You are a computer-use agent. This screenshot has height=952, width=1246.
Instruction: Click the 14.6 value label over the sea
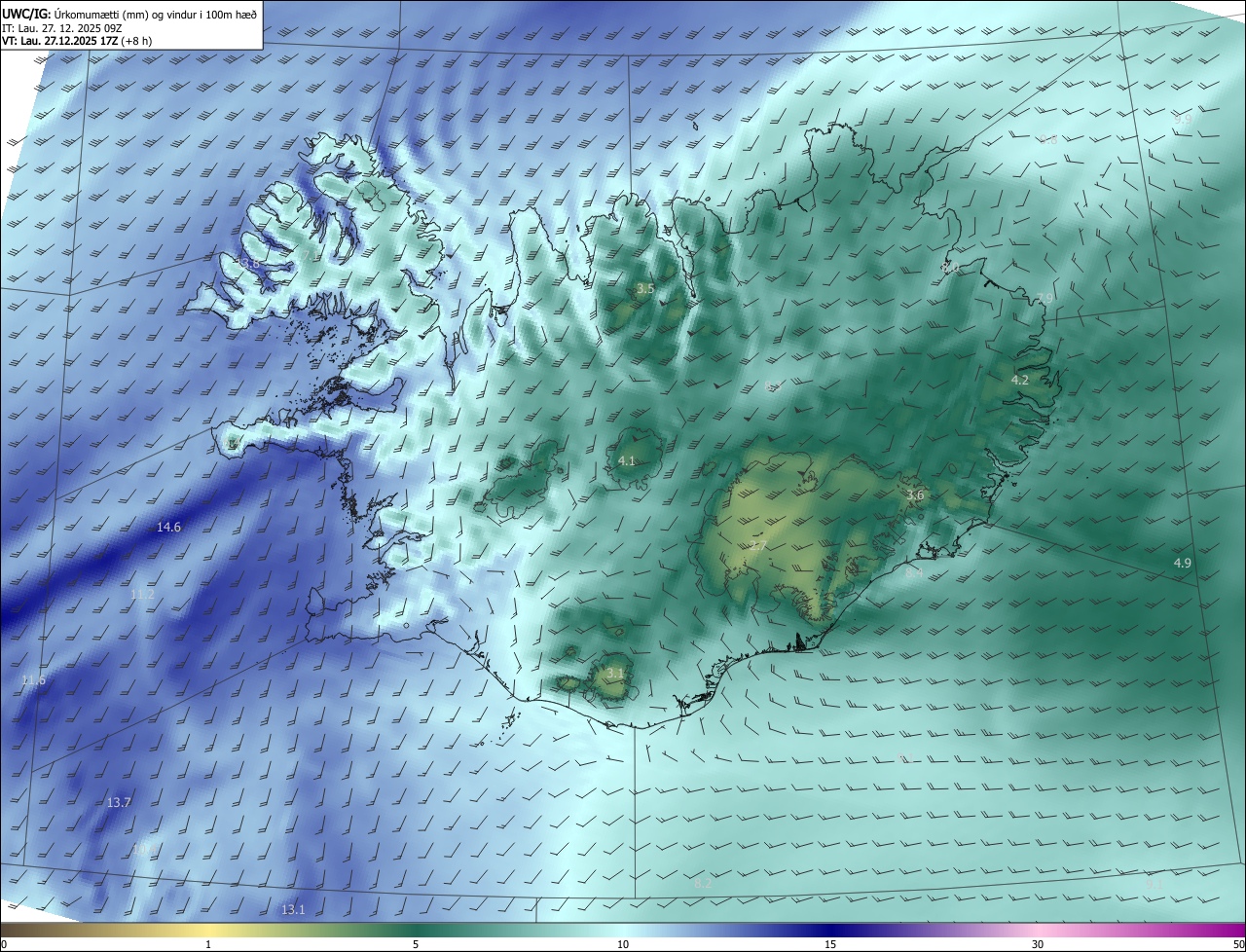pos(168,527)
